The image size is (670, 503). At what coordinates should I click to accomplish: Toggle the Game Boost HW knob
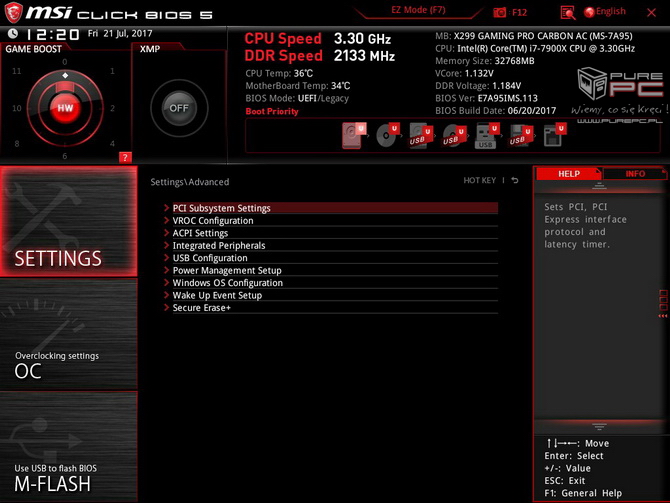pyautogui.click(x=65, y=108)
